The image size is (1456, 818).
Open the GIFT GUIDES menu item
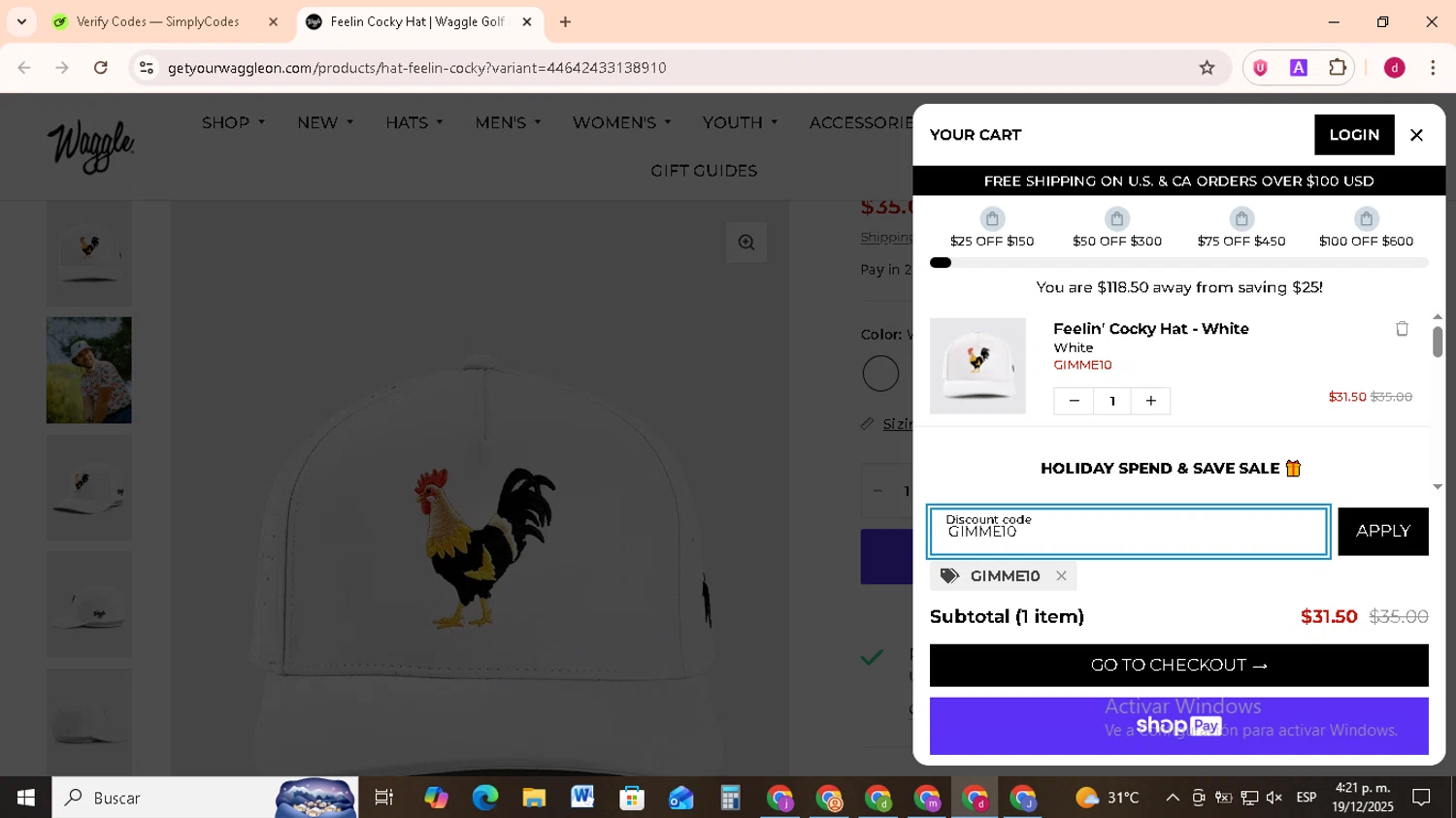point(704,171)
